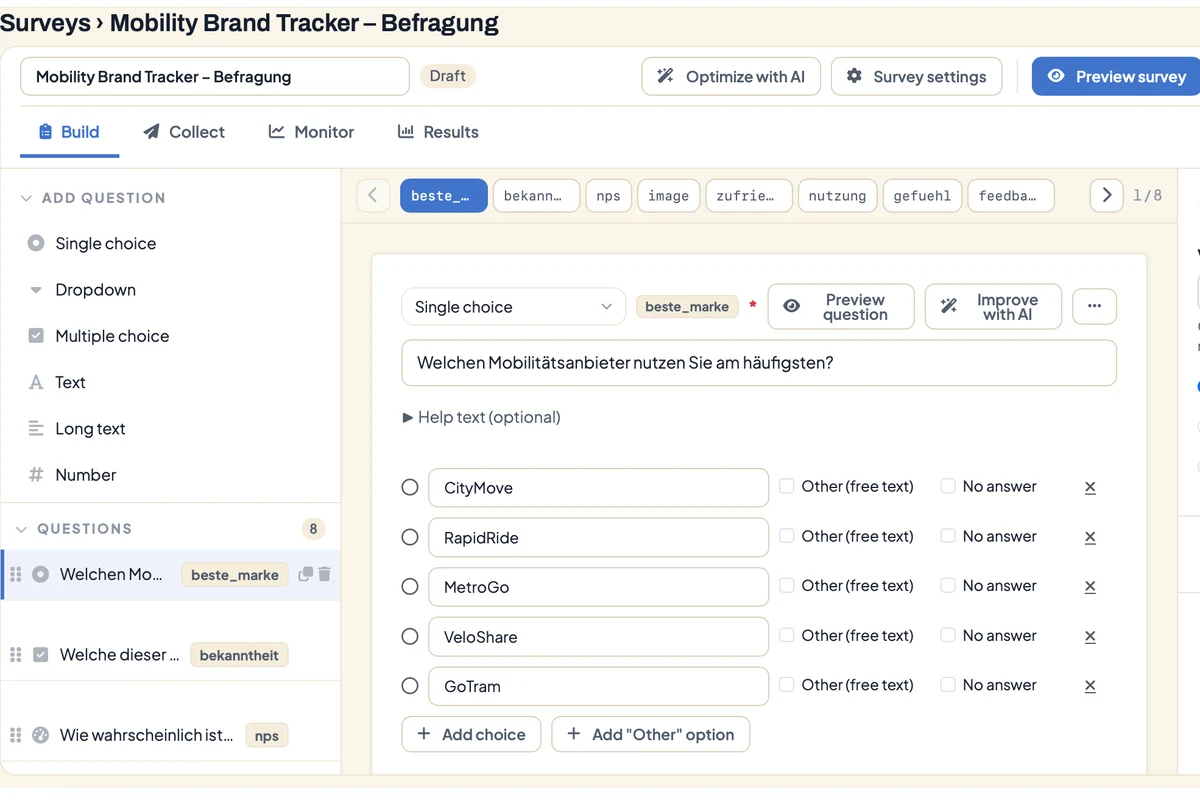Toggle Other (free text) for CityMove
Screen dimensions: 1200x800
tap(787, 486)
